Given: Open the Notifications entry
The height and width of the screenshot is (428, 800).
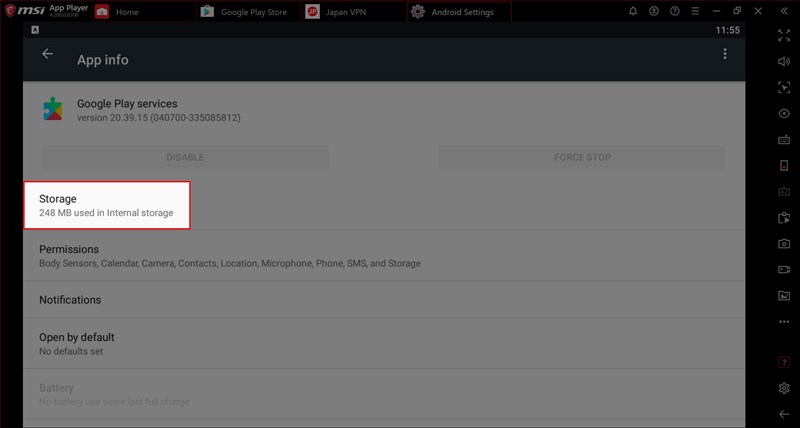Looking at the screenshot, I should [x=384, y=300].
